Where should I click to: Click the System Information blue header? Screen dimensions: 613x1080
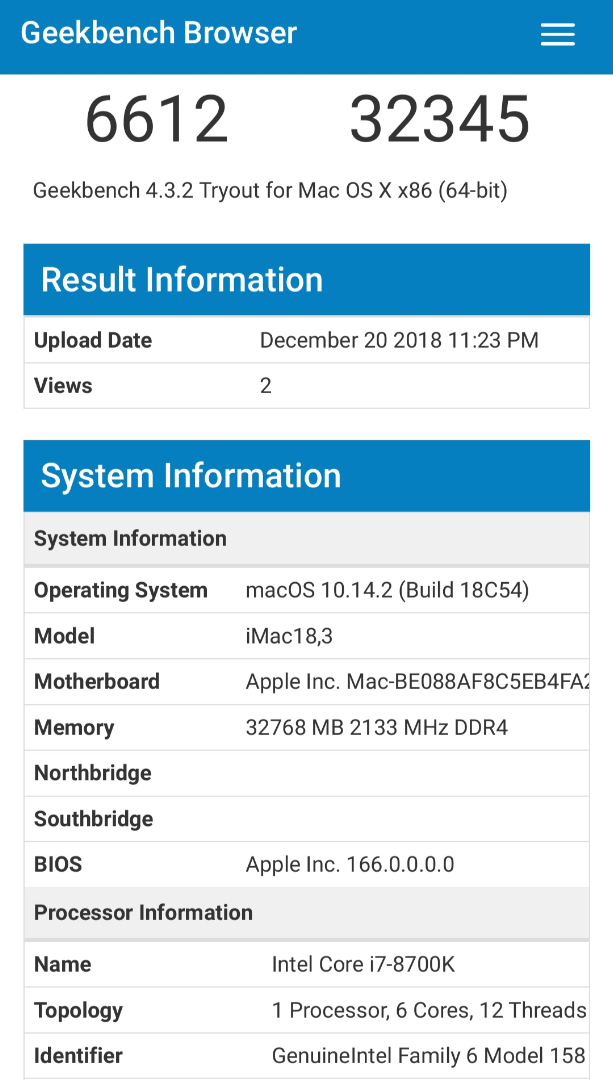pyautogui.click(x=191, y=476)
